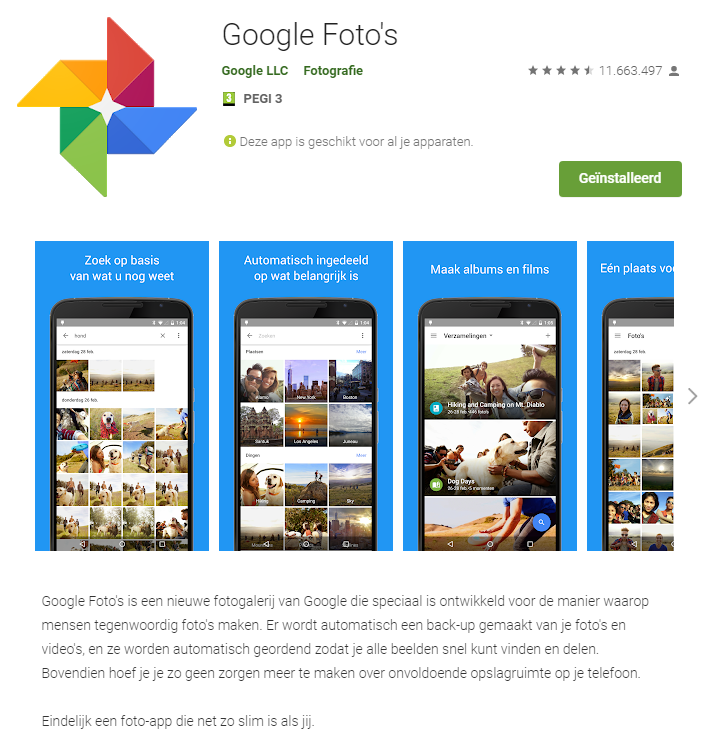The height and width of the screenshot is (735, 702).
Task: Open the 'Zoek op basis van wat u nog weet' screenshot
Action: pos(122,396)
